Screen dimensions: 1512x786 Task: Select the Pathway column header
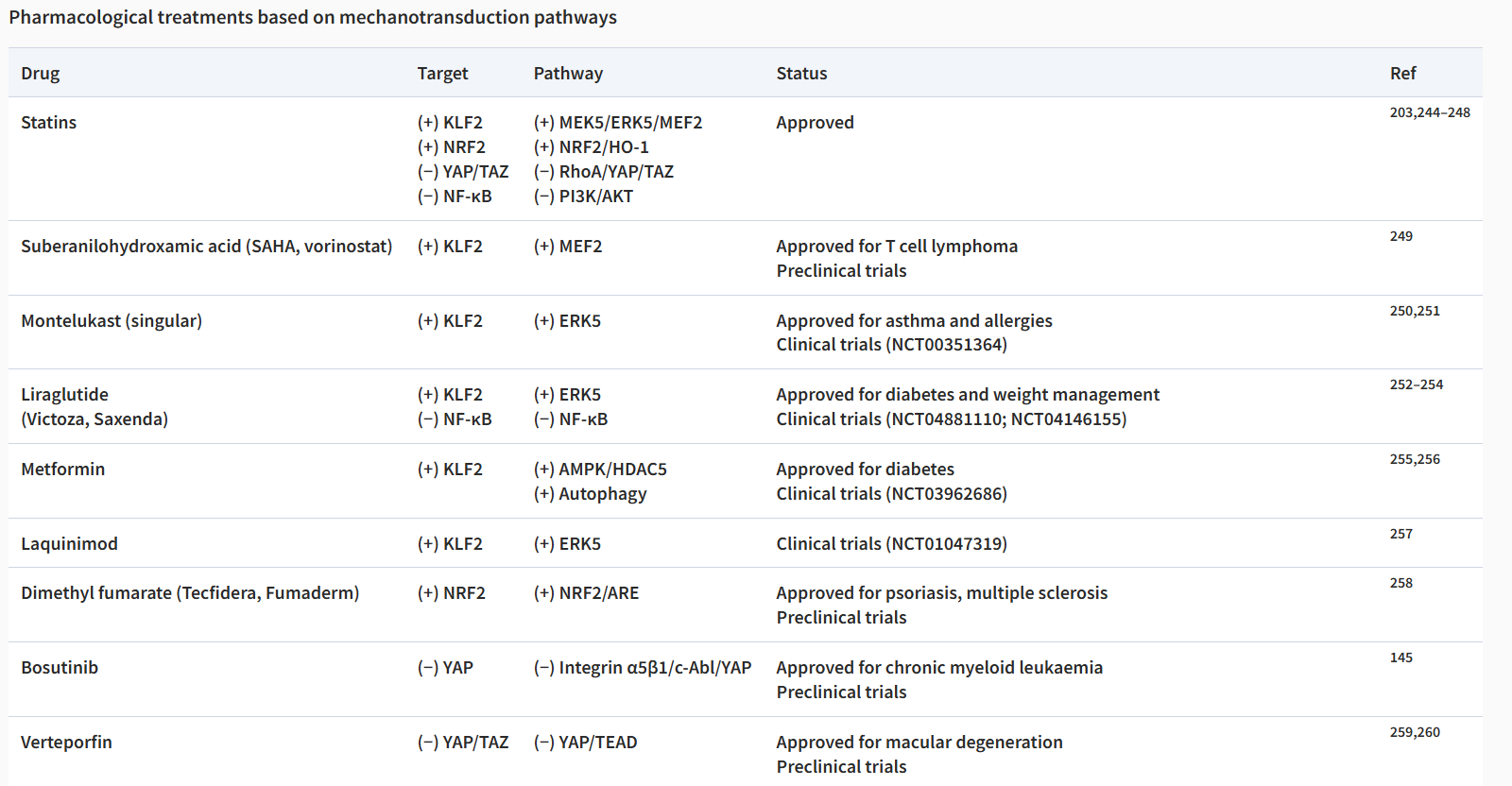click(568, 74)
